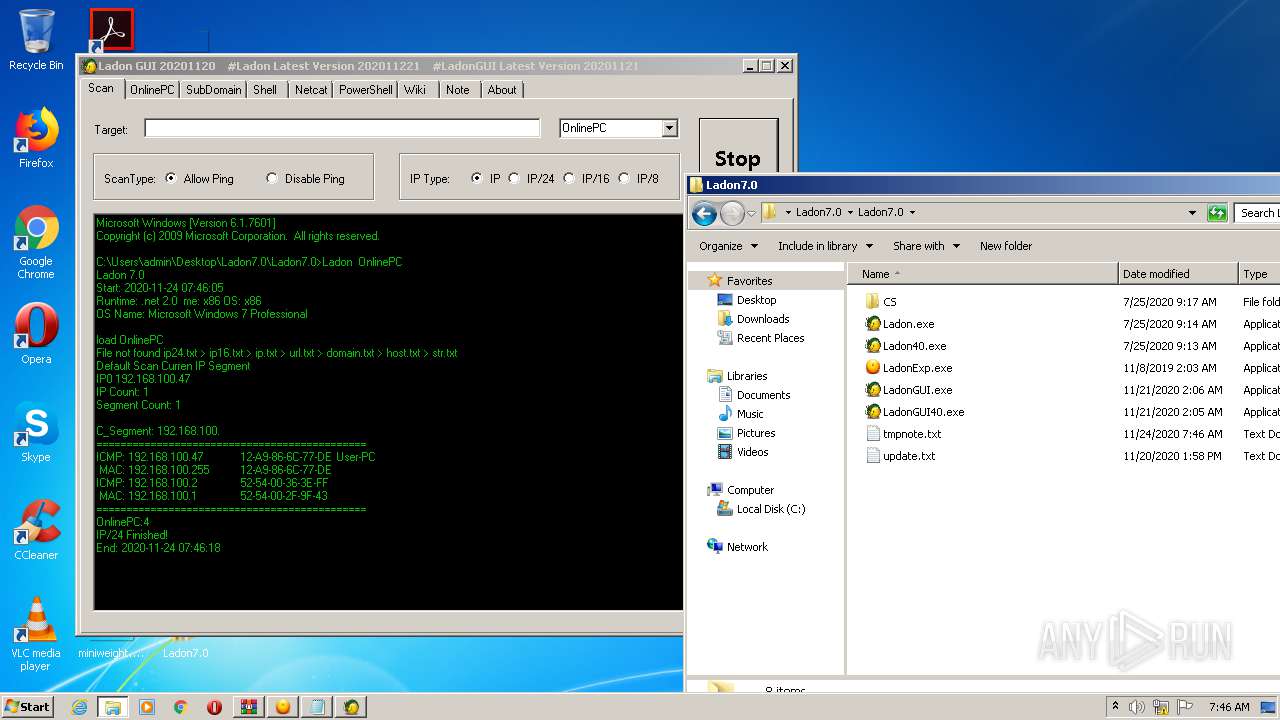Open the Wiki tab

(x=415, y=89)
